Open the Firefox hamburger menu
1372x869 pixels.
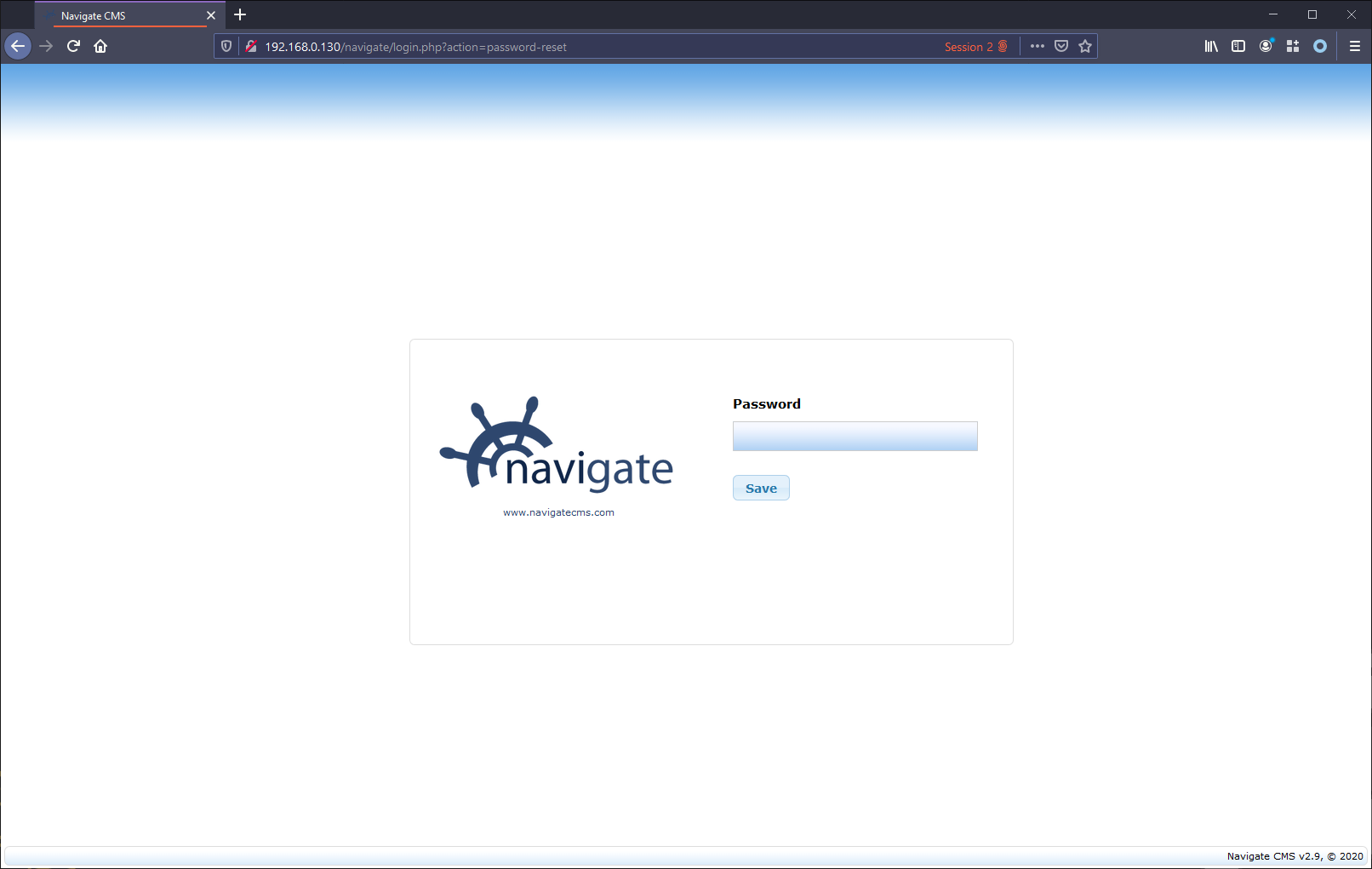click(x=1355, y=46)
